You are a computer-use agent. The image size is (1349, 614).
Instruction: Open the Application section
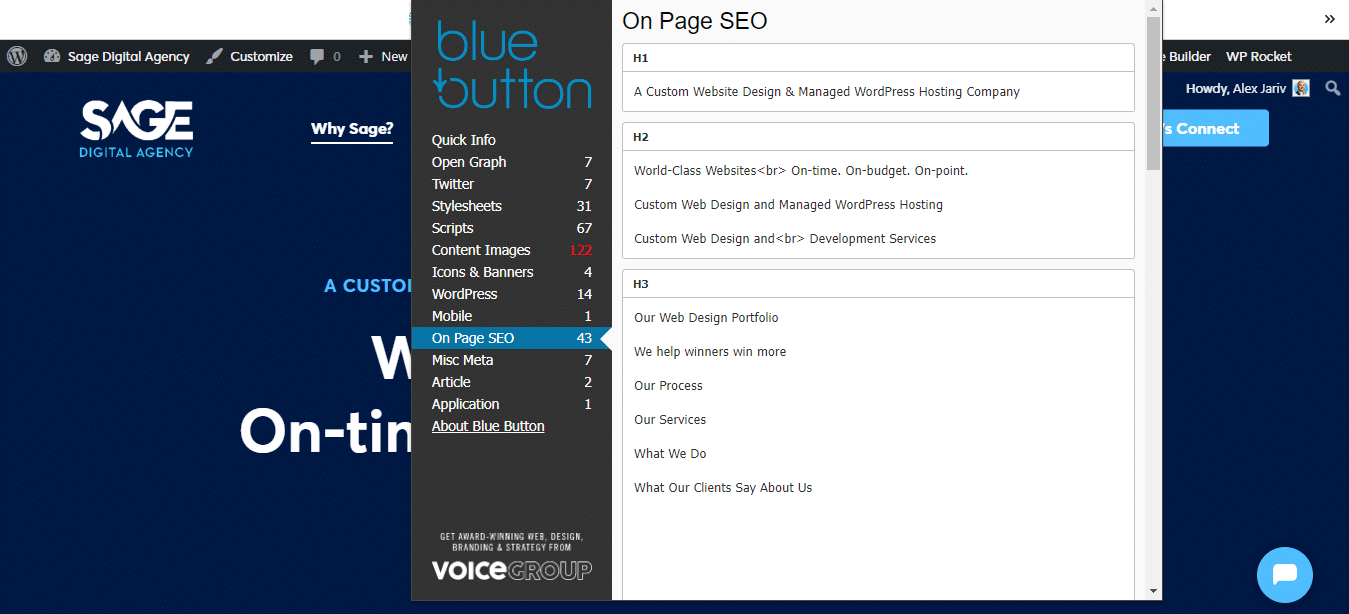[x=512, y=404]
